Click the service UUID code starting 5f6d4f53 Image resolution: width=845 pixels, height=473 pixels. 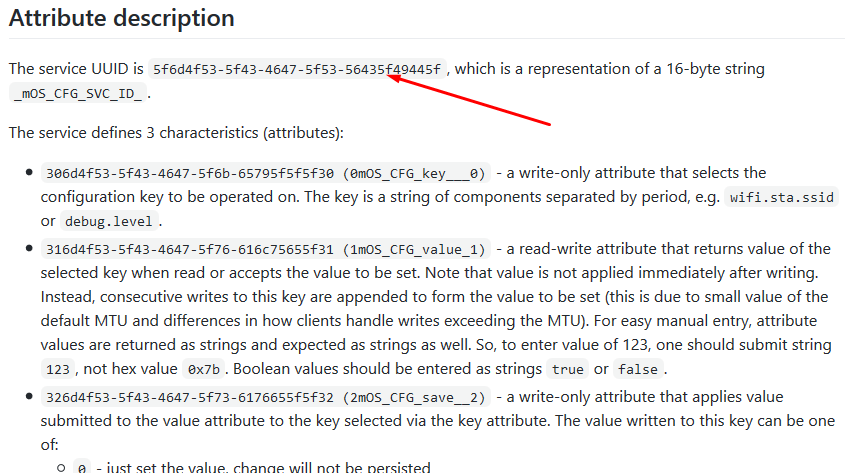pyautogui.click(x=298, y=70)
